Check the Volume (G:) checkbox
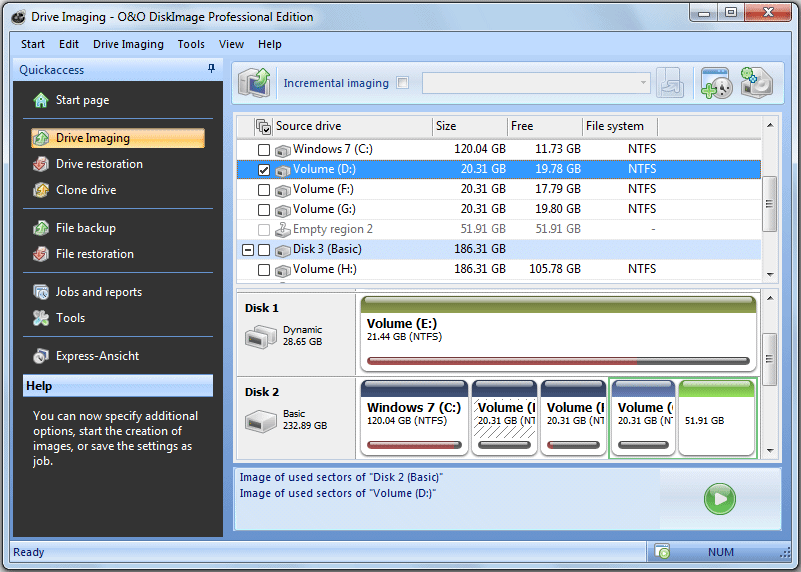 [x=264, y=210]
